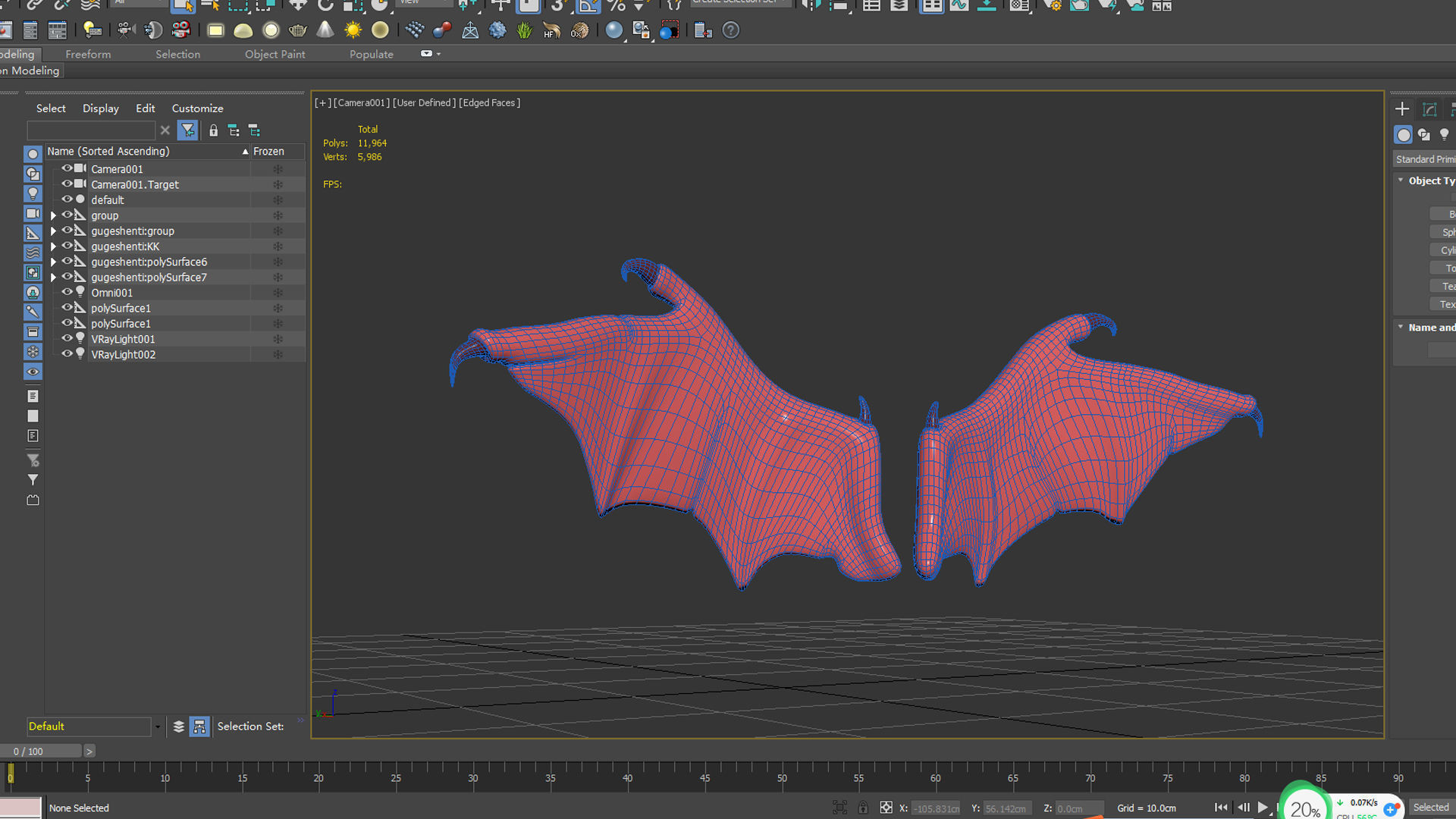Click the sun daylight system icon
1456x819 pixels.
coord(353,30)
